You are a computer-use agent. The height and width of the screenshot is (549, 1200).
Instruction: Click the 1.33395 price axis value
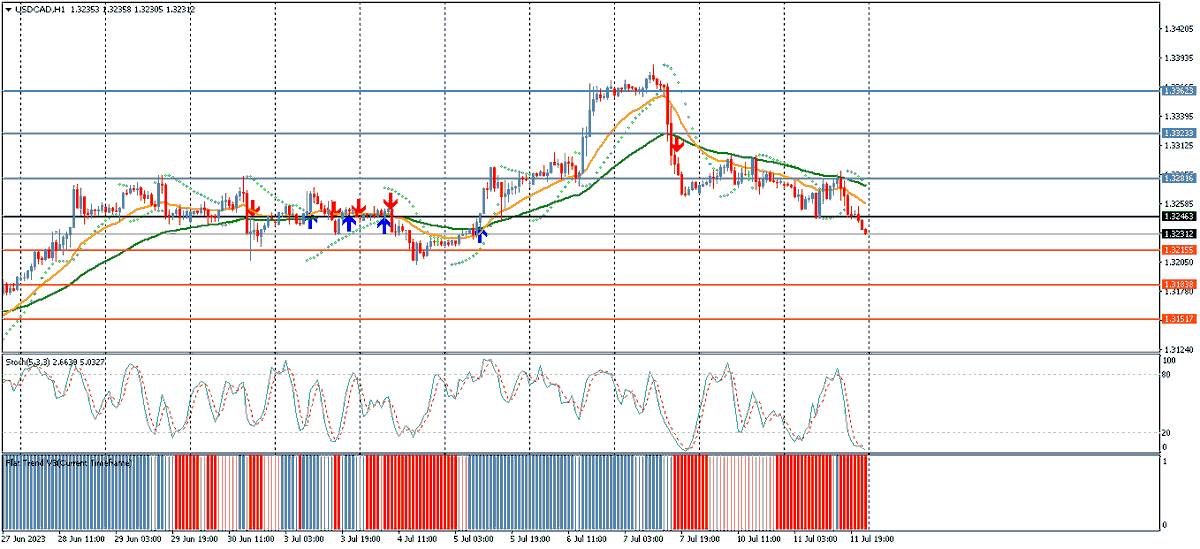(x=1179, y=117)
